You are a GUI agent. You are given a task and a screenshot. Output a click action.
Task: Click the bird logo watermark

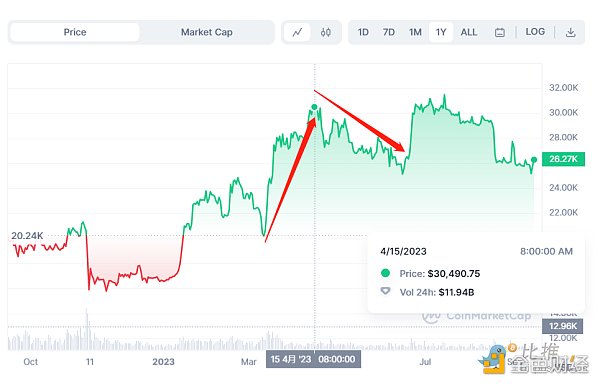[x=494, y=359]
